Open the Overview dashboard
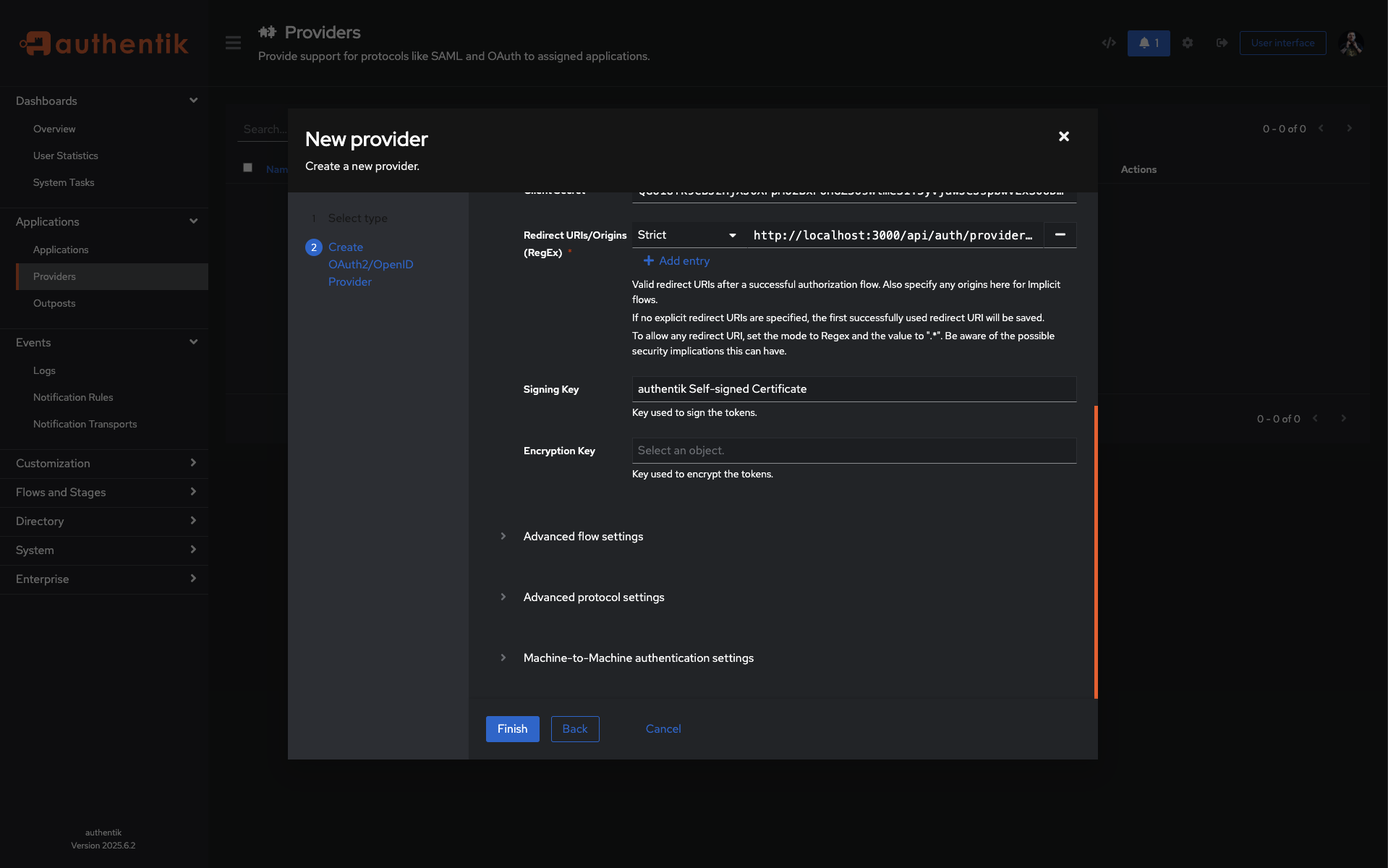Screen dimensions: 1388x868 [x=54, y=129]
